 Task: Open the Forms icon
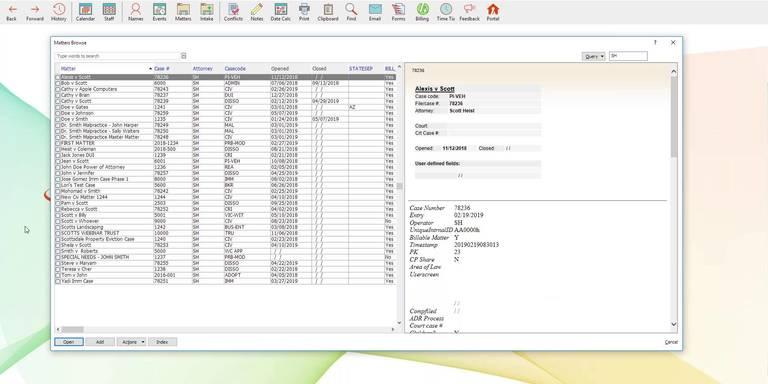coord(398,12)
